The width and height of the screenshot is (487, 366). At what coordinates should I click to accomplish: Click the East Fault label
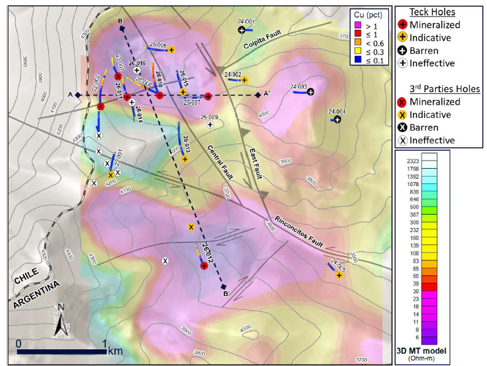pyautogui.click(x=256, y=164)
